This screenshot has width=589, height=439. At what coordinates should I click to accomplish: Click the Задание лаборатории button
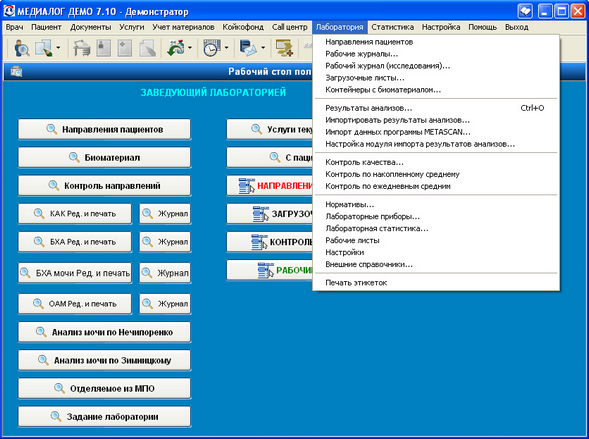pyautogui.click(x=104, y=416)
